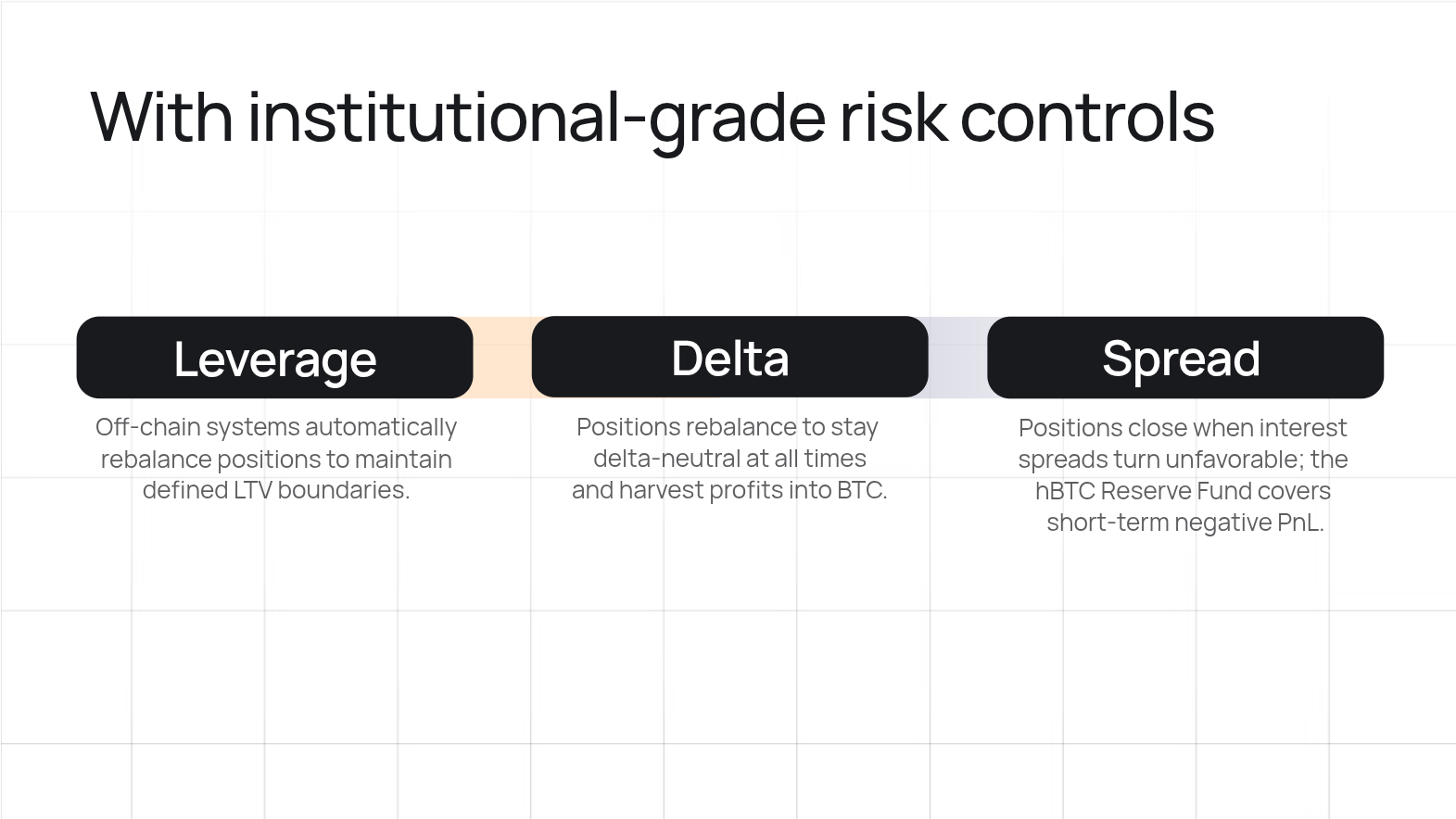Click the text "defined LTV boundaries."
The width and height of the screenshot is (1456, 819).
pos(276,490)
